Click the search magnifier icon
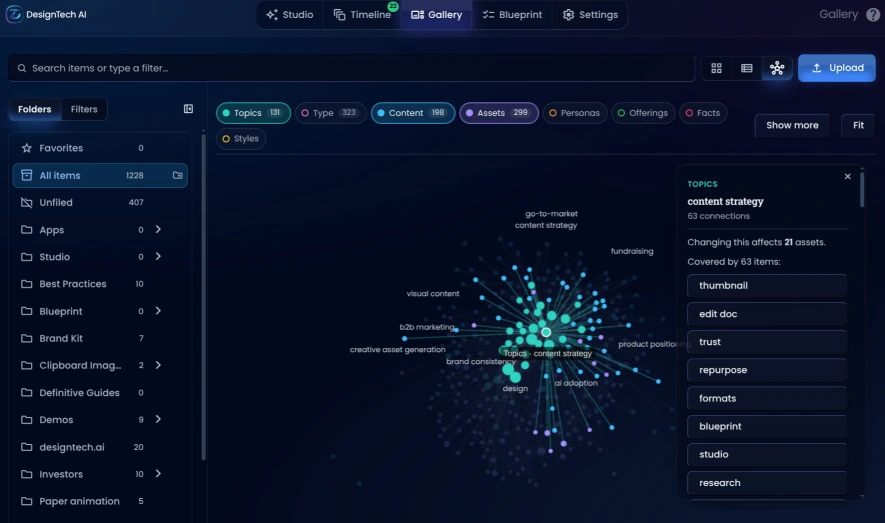 coord(21,68)
